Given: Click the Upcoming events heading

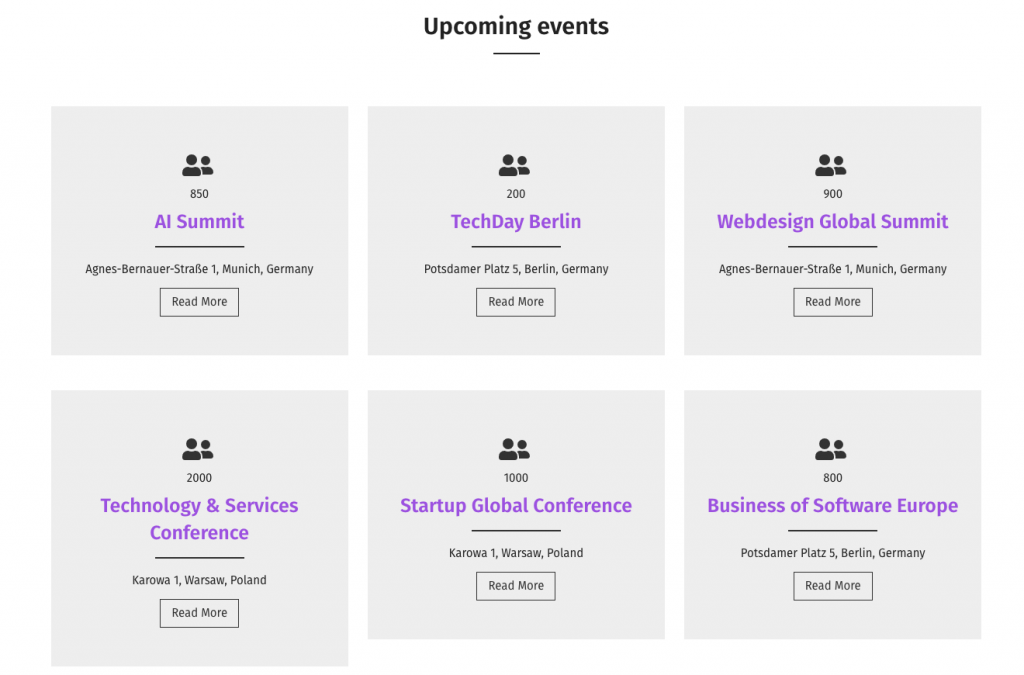Looking at the screenshot, I should (516, 27).
